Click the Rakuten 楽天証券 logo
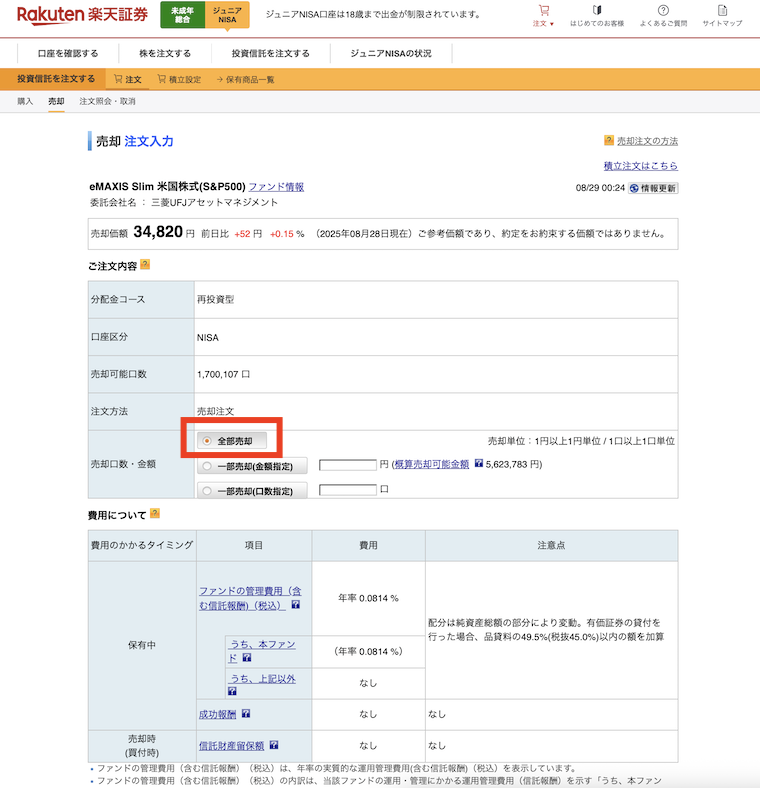760x788 pixels. point(82,14)
